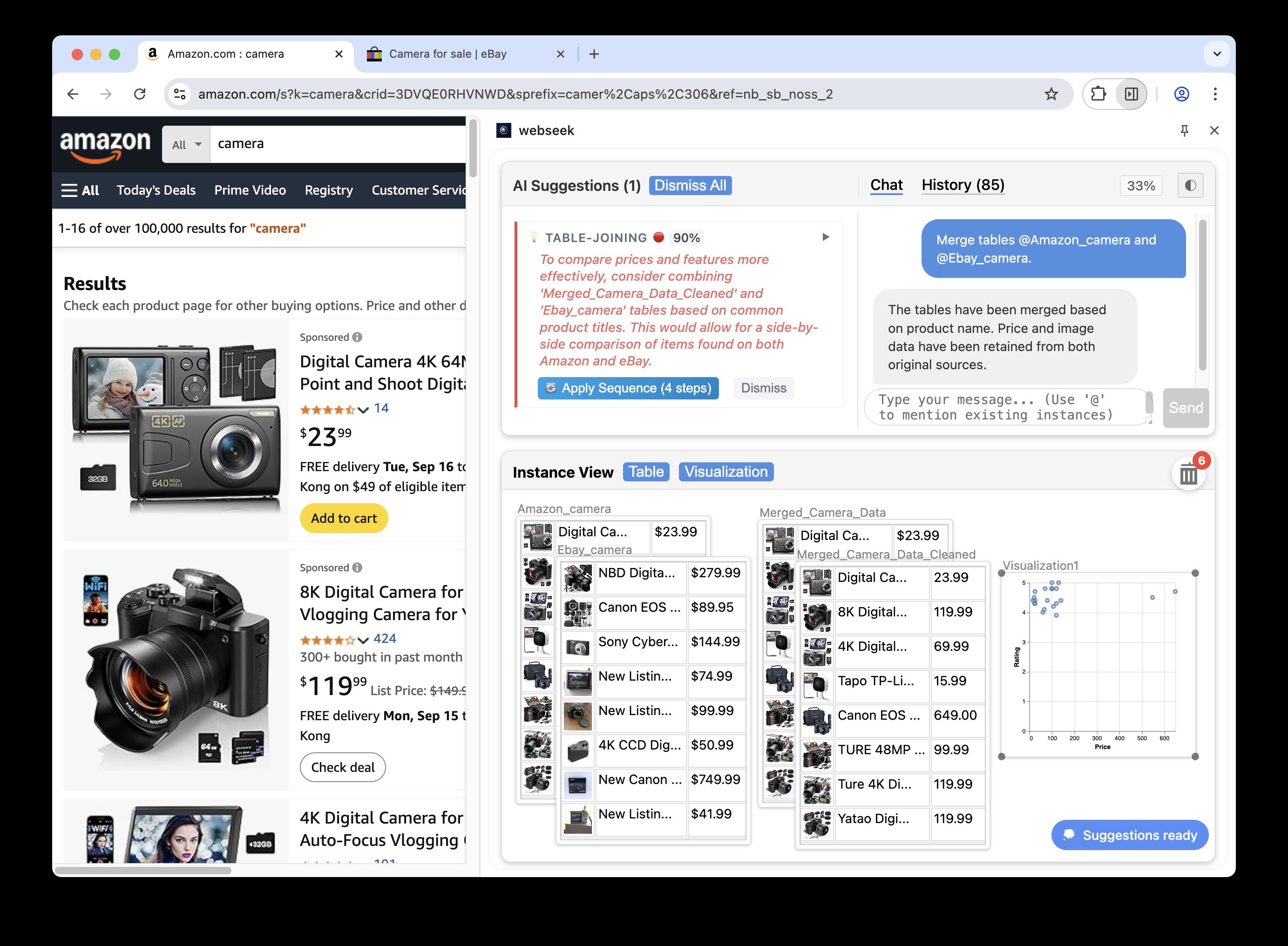Viewport: 1288px width, 946px height.
Task: Expand rating dropdown next to 424 reviews
Action: 363,640
